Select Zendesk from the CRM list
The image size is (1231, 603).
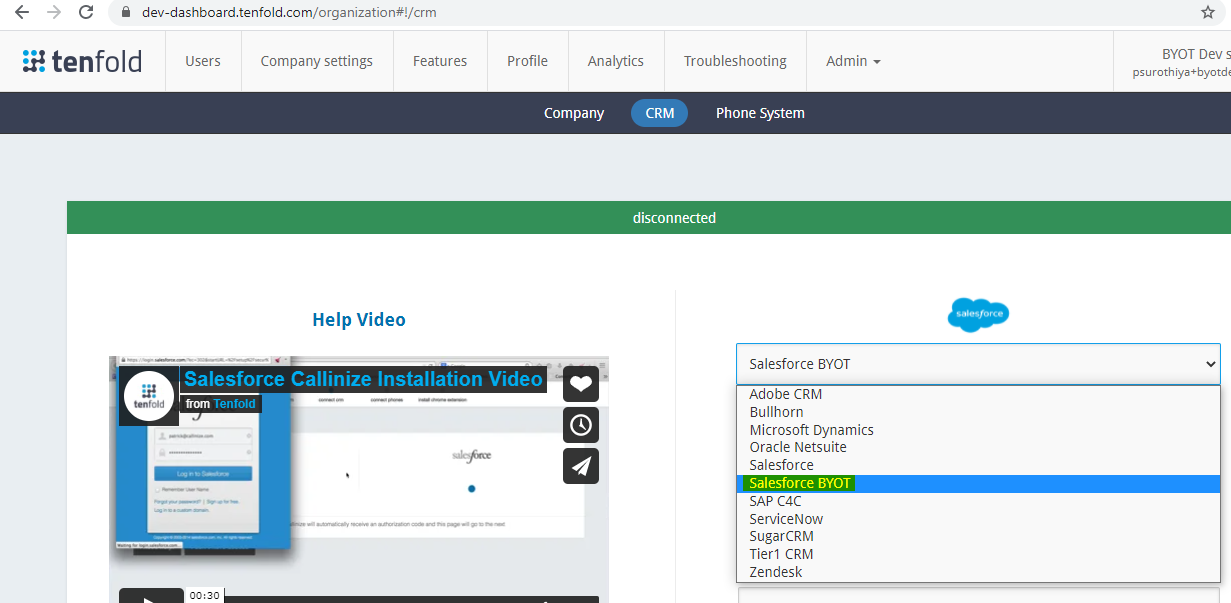(776, 571)
